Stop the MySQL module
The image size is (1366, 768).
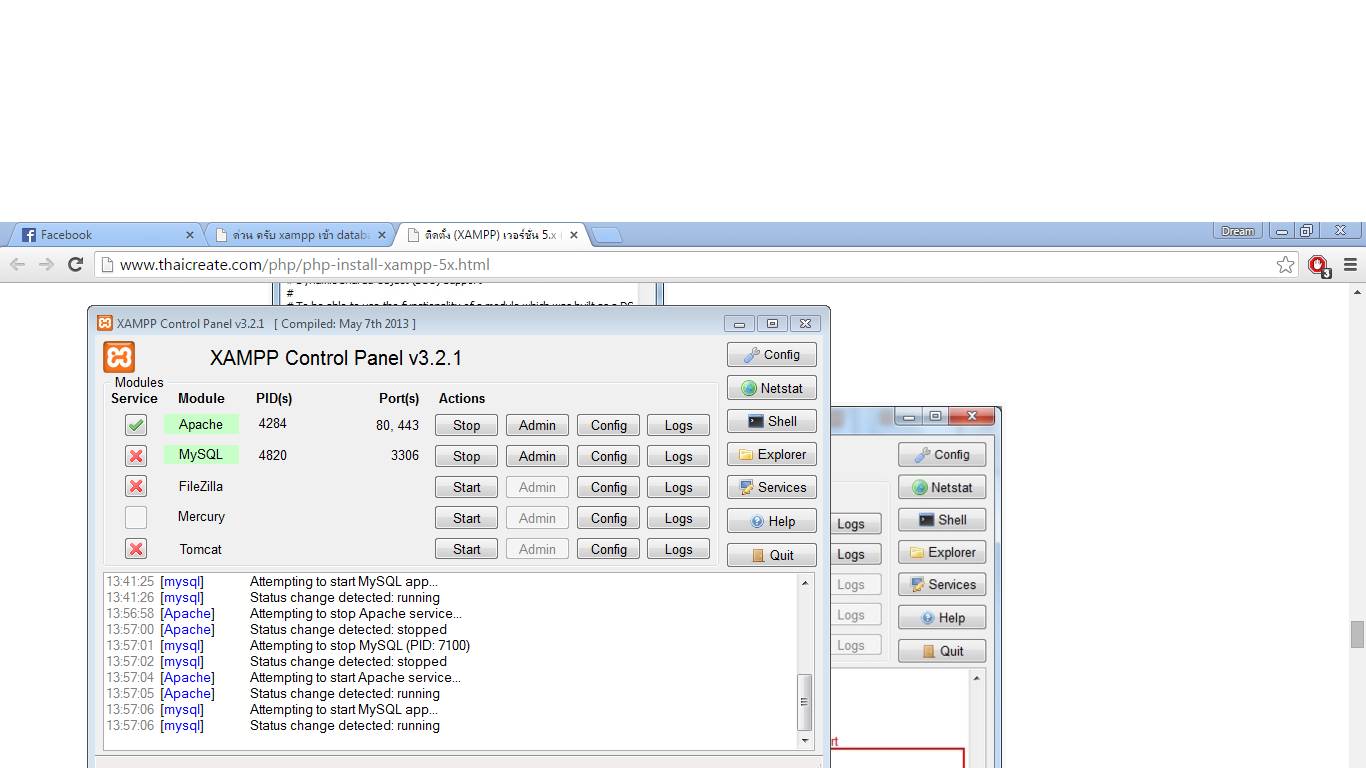pos(467,456)
